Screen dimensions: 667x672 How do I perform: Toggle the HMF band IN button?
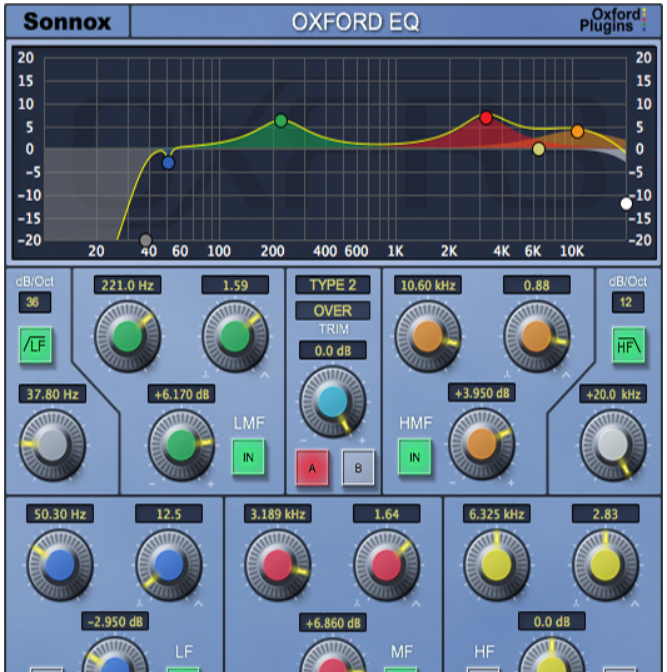coord(415,457)
